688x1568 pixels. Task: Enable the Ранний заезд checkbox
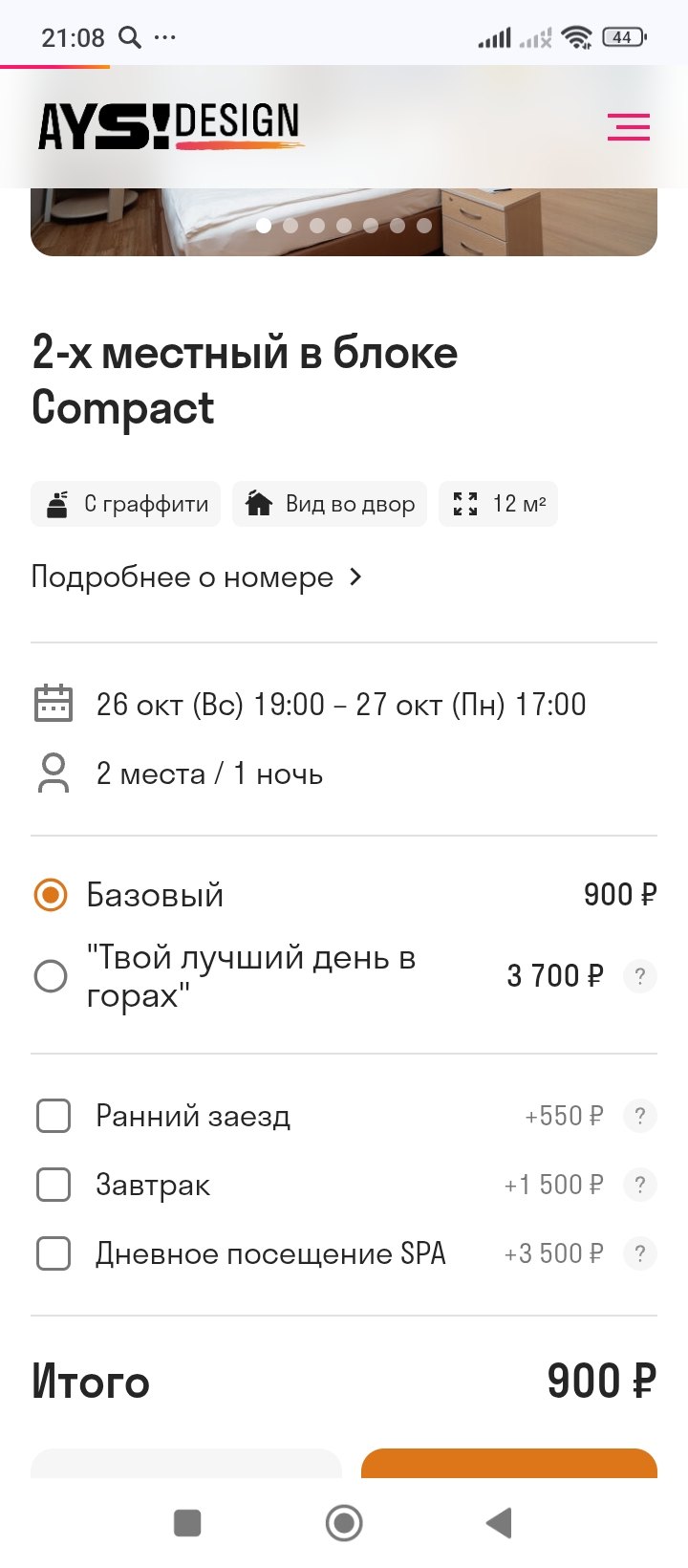tap(54, 1116)
